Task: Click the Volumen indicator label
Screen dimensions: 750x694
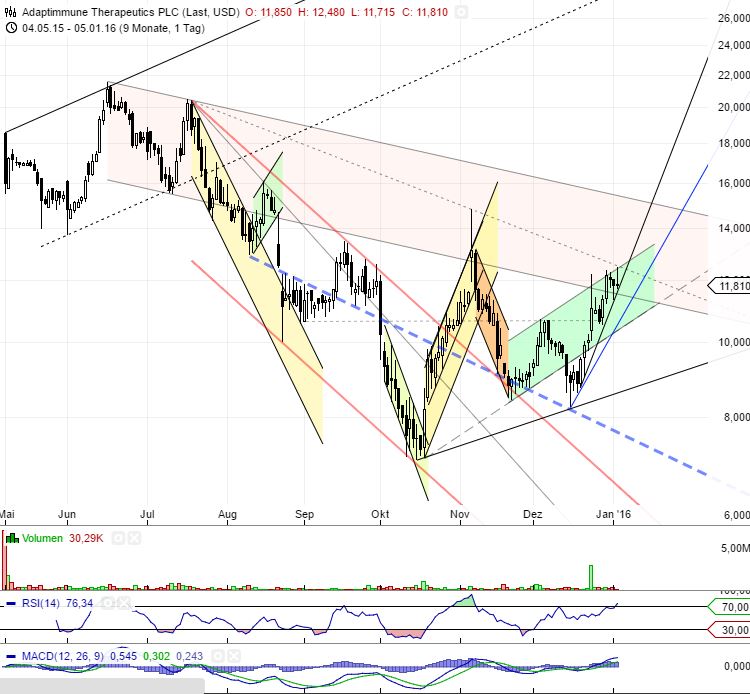Action: pyautogui.click(x=44, y=538)
